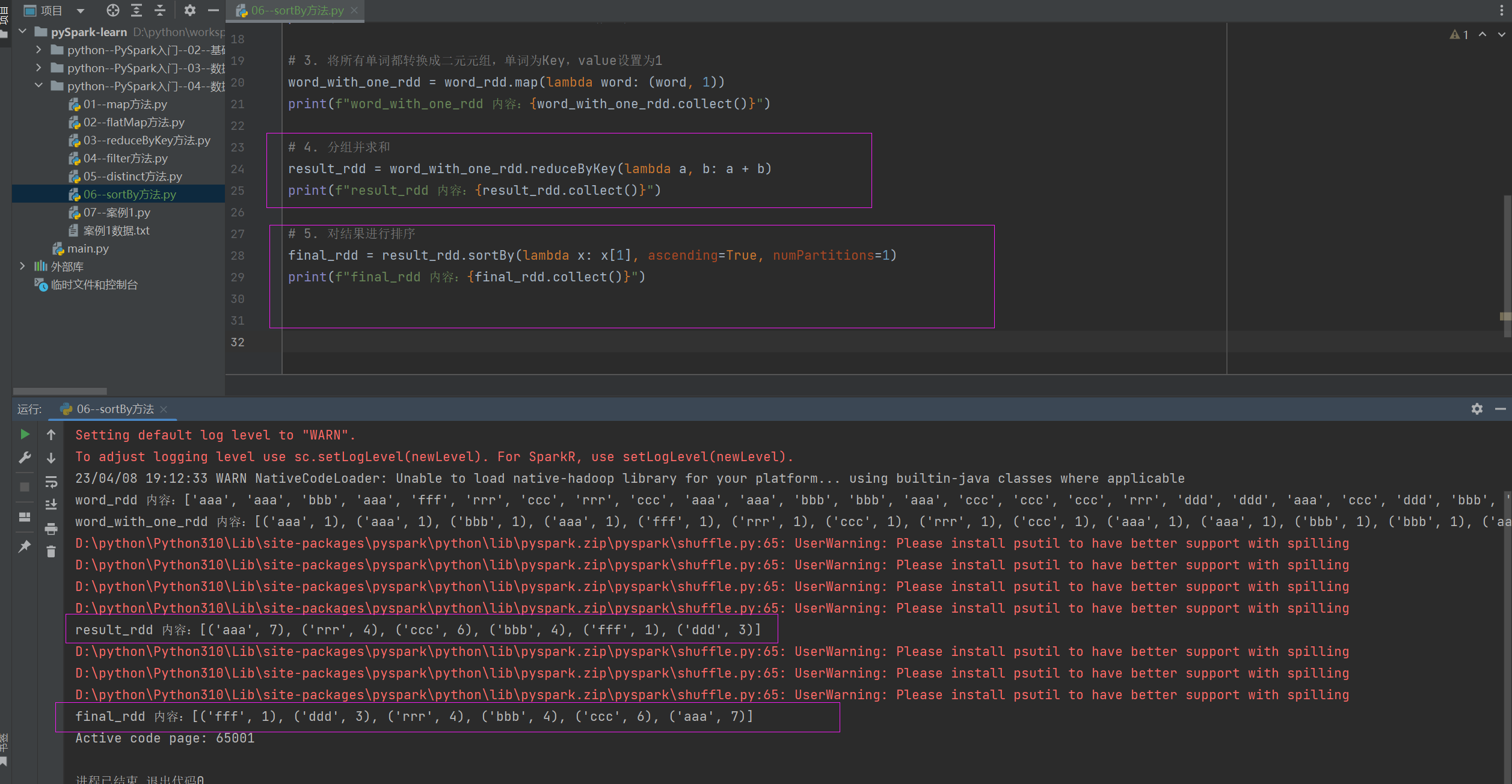Collapse the pySpark-learn root folder
Image resolution: width=1512 pixels, height=784 pixels.
(x=23, y=31)
